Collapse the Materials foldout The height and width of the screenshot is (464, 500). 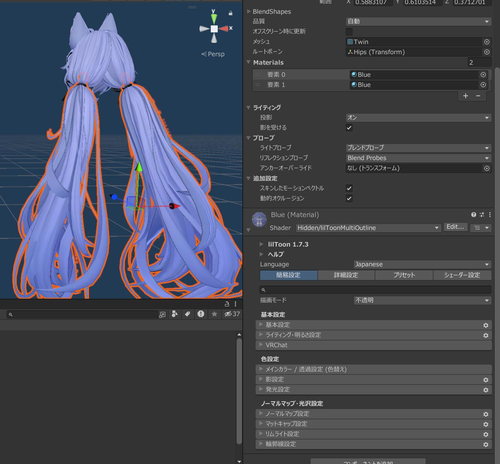(248, 62)
